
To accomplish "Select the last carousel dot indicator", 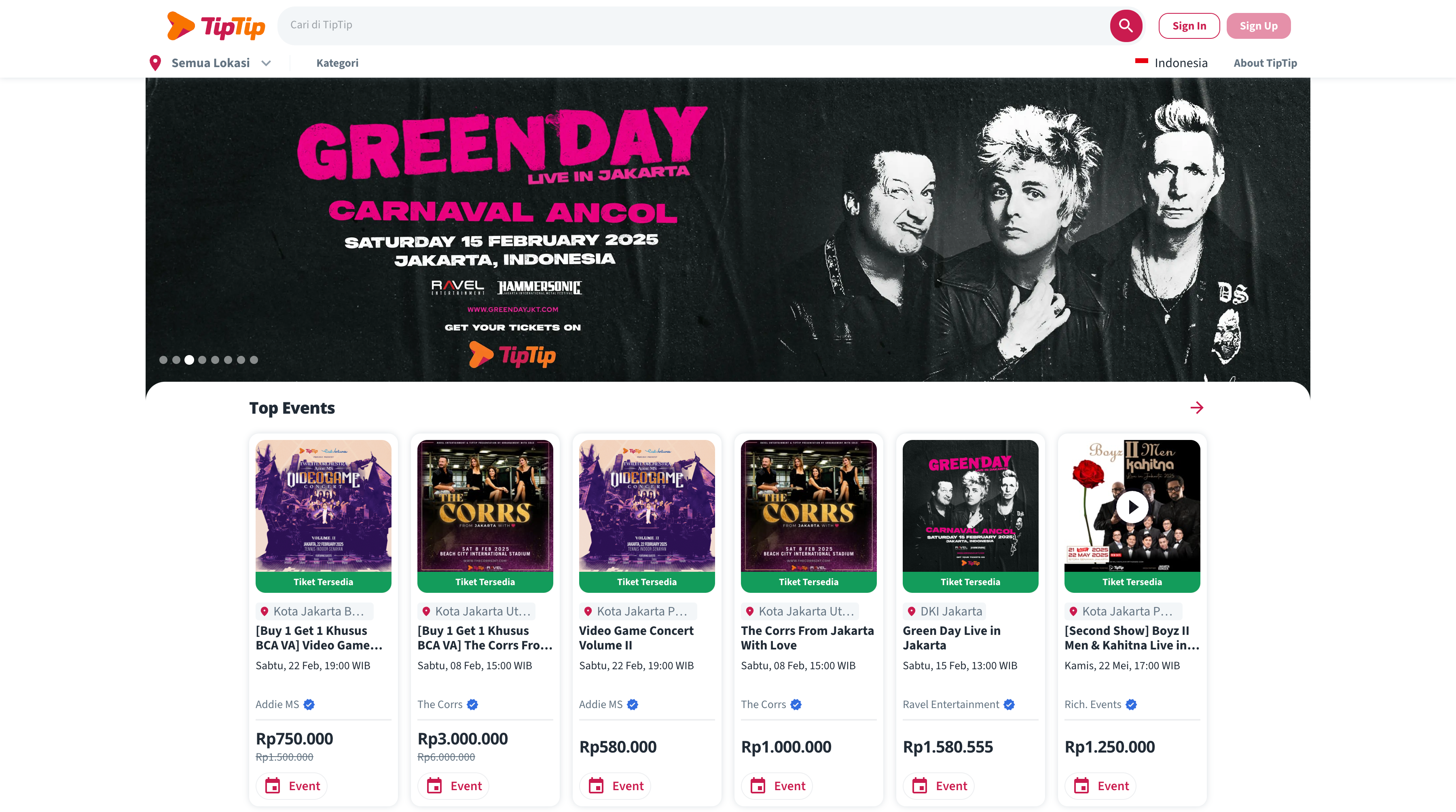I will (x=254, y=359).
